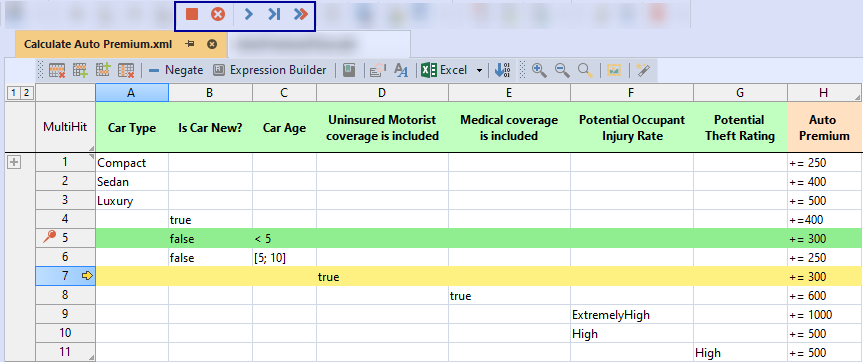Click the book icon next to Expression Builder
The width and height of the screenshot is (863, 362).
349,70
